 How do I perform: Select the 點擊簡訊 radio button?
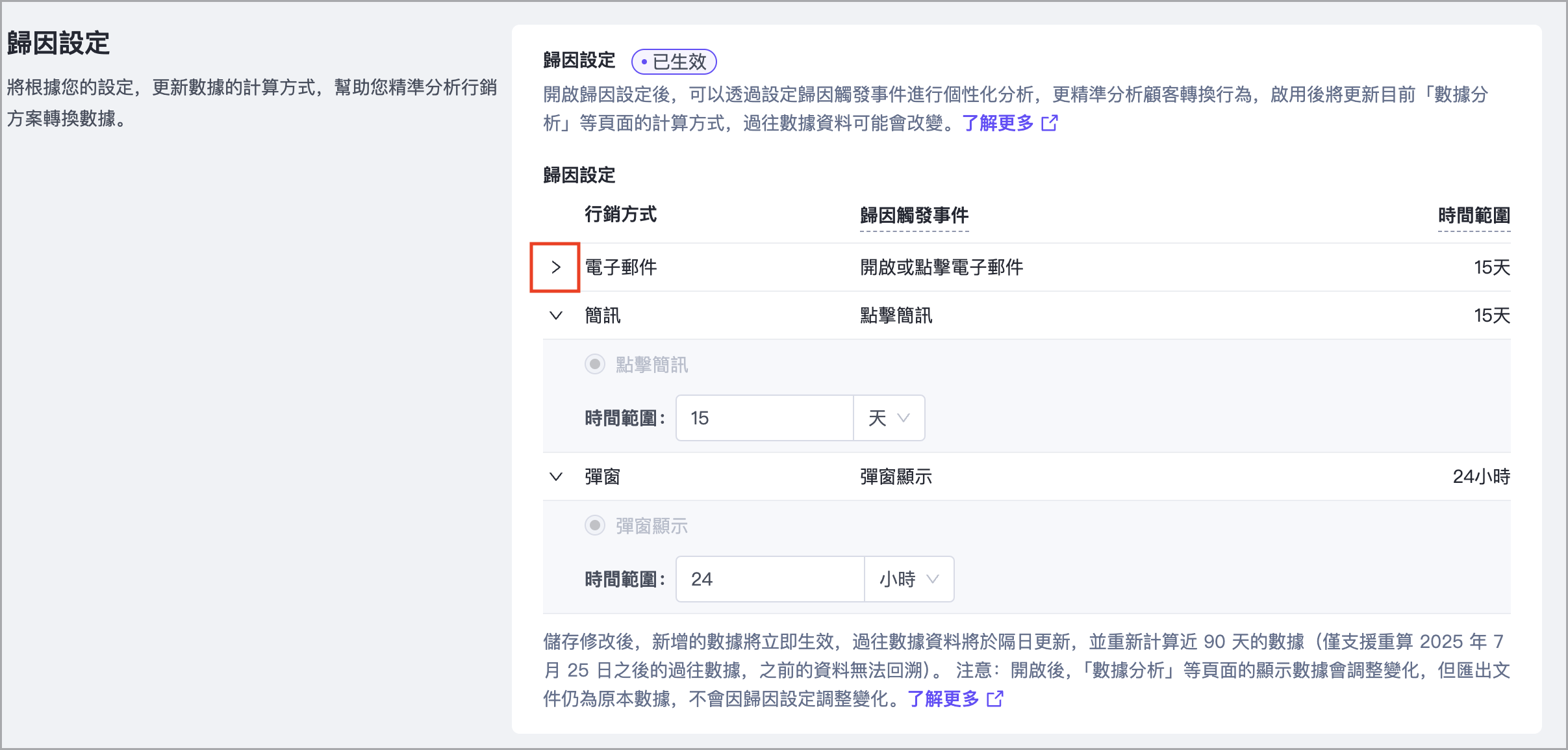[594, 364]
